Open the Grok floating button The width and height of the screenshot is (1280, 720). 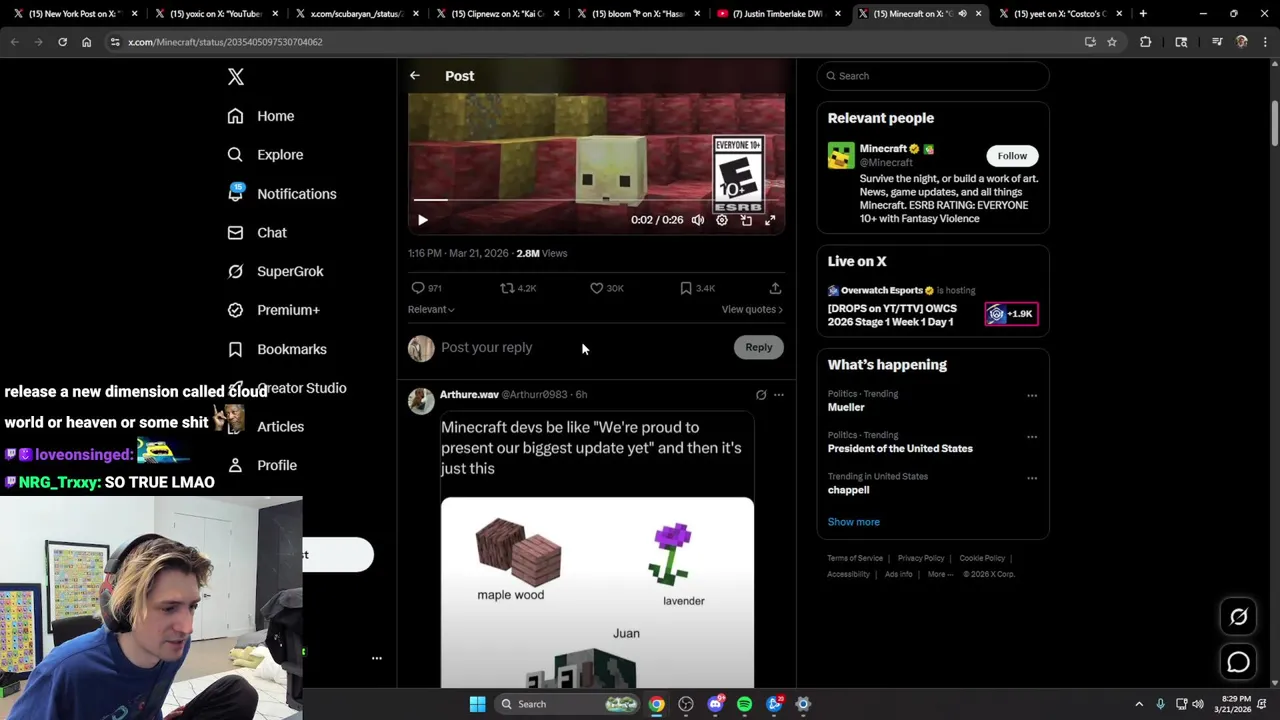(x=1239, y=617)
